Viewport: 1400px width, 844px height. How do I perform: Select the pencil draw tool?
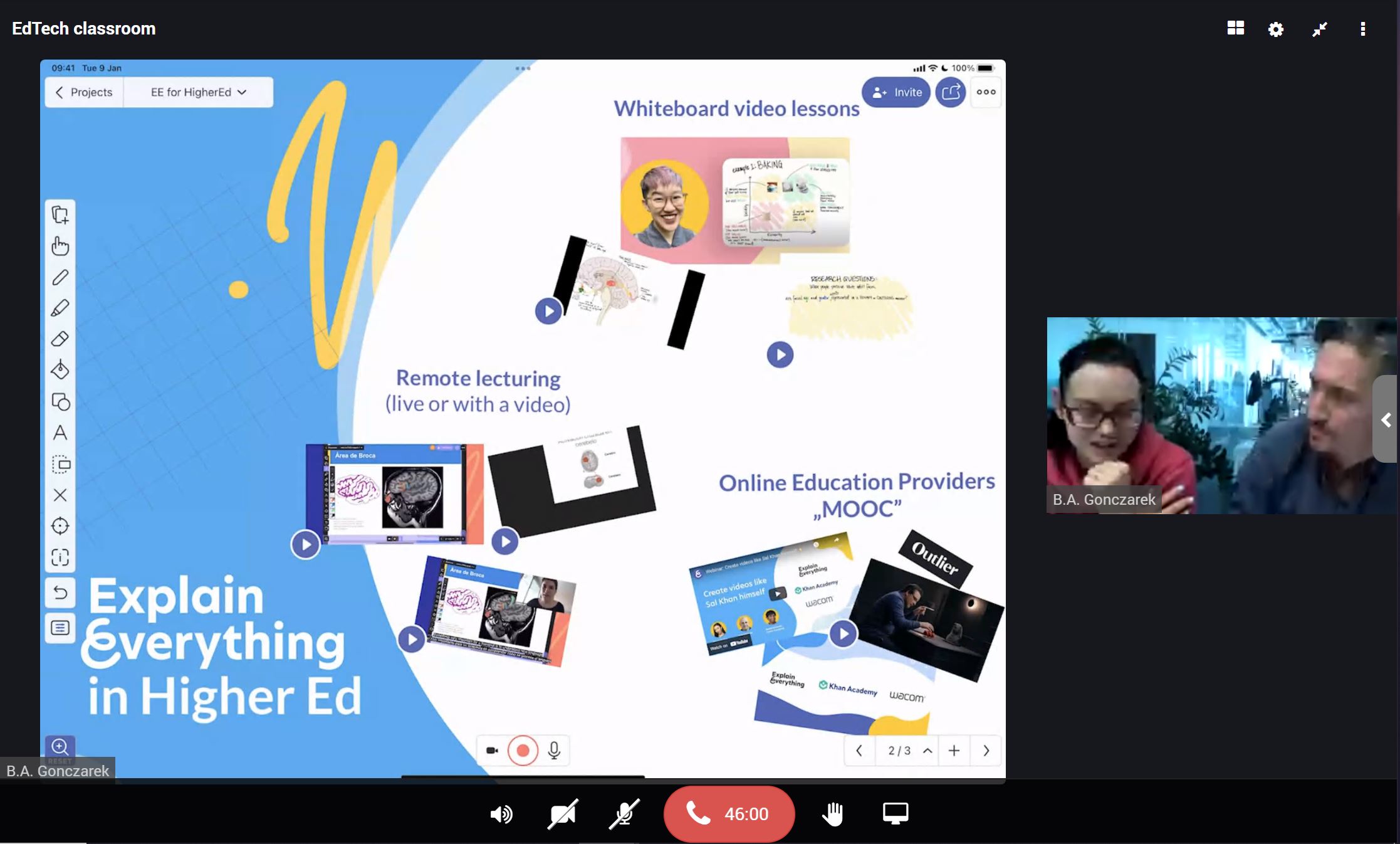tap(60, 277)
